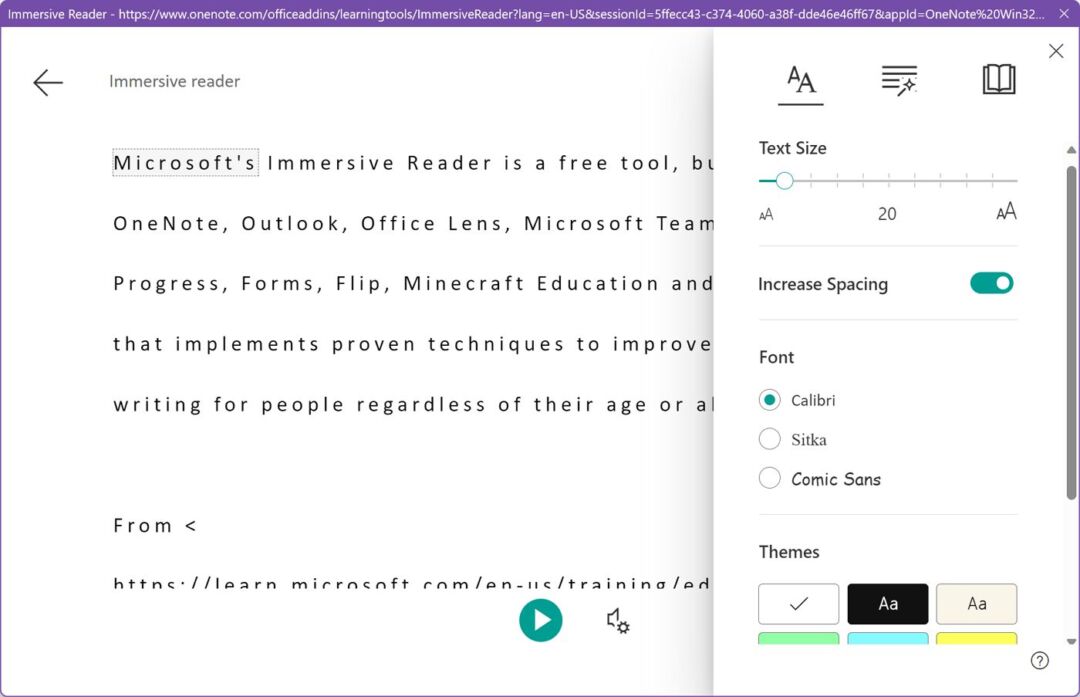Image resolution: width=1080 pixels, height=697 pixels.
Task: Disable the Increase Spacing toggle
Action: pos(990,283)
